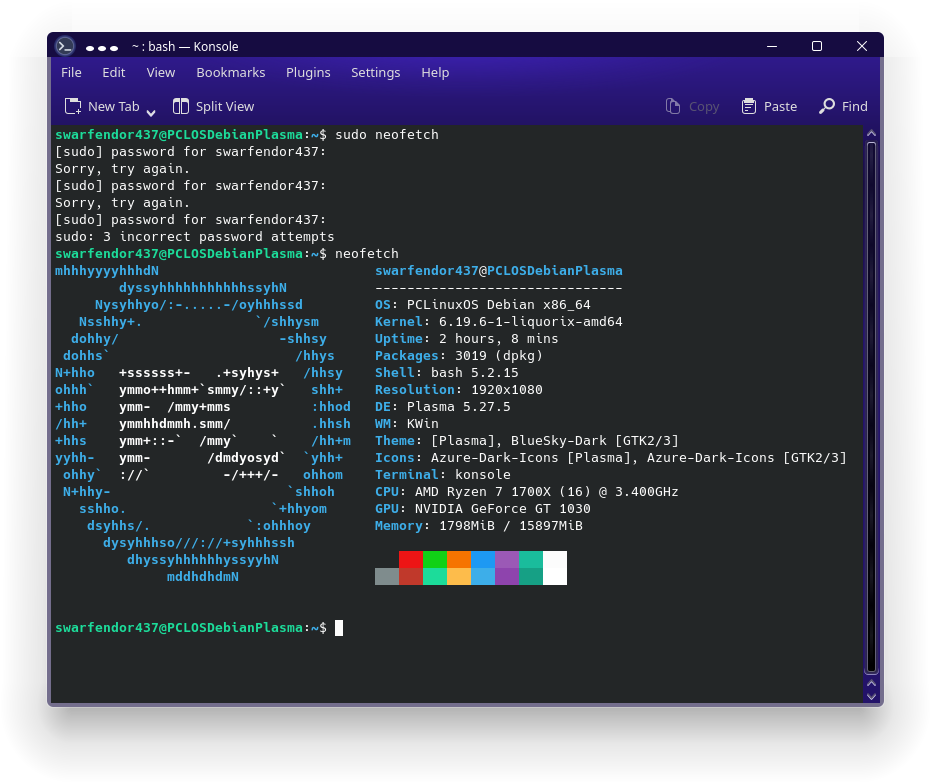This screenshot has width=931, height=783.
Task: Click the Split View button label
Action: (x=225, y=106)
